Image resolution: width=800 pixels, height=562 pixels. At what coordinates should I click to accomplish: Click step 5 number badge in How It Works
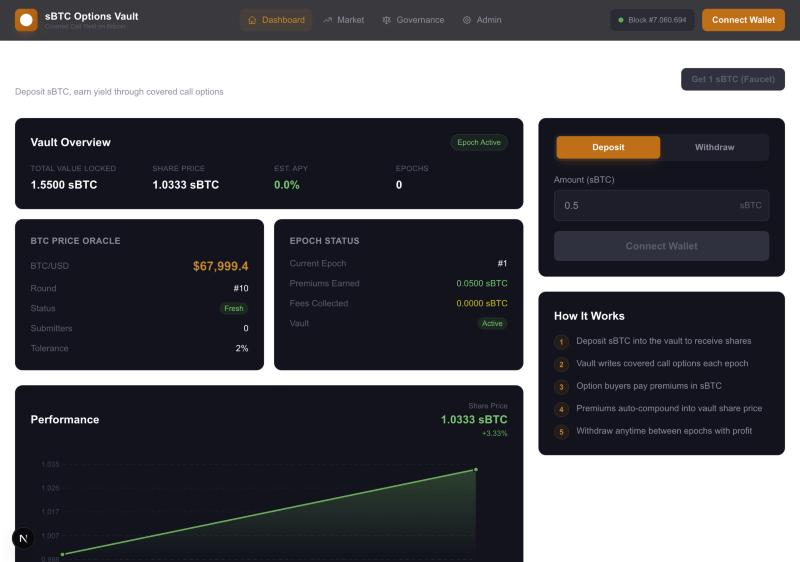(561, 432)
